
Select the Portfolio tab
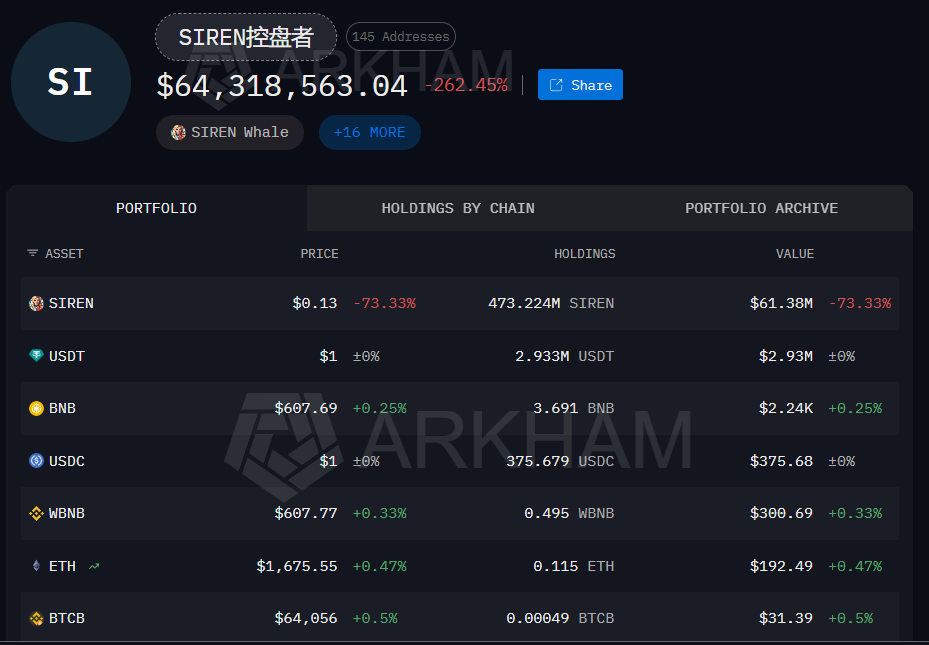[156, 208]
